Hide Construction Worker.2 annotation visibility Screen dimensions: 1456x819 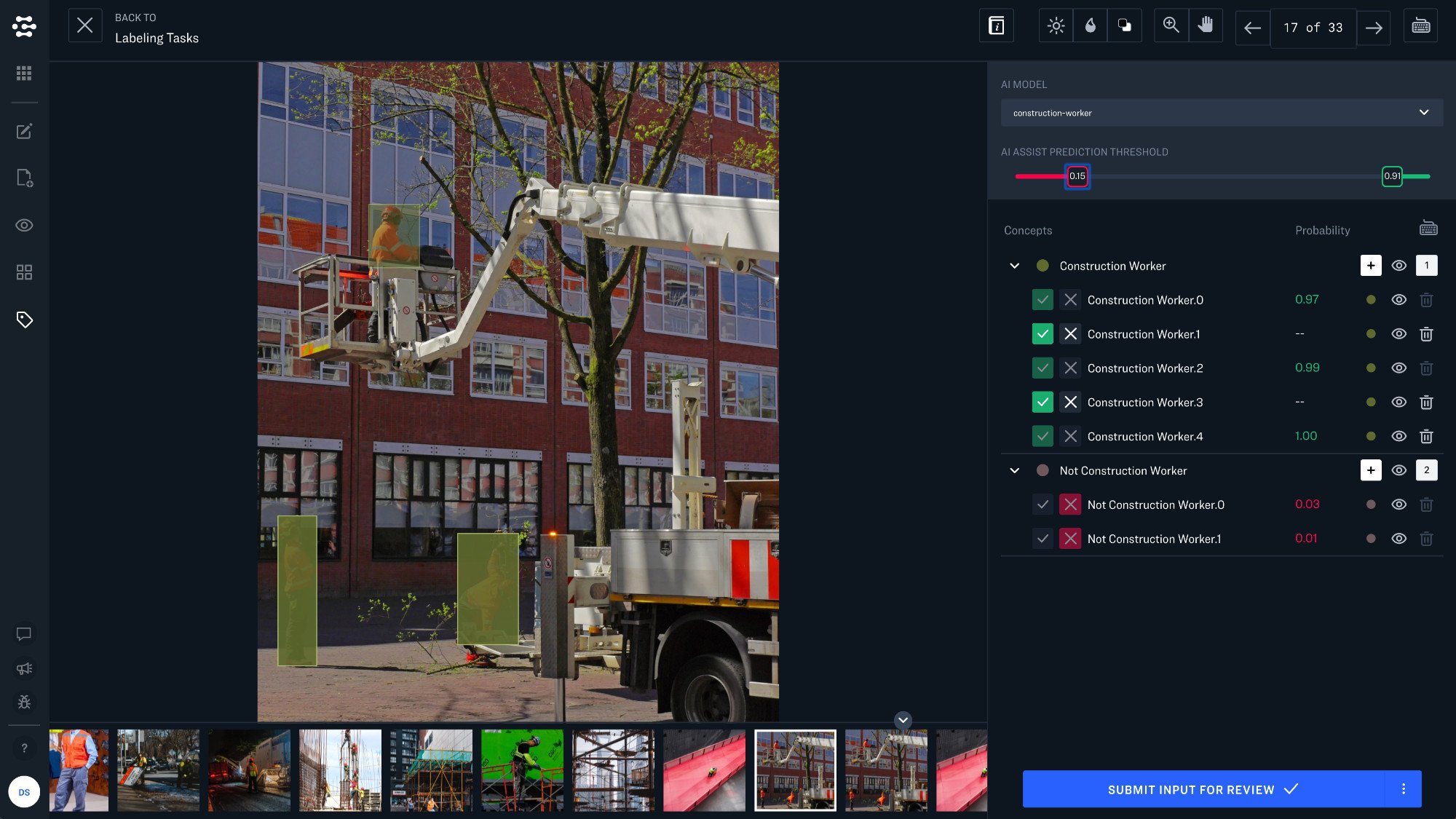coord(1398,368)
